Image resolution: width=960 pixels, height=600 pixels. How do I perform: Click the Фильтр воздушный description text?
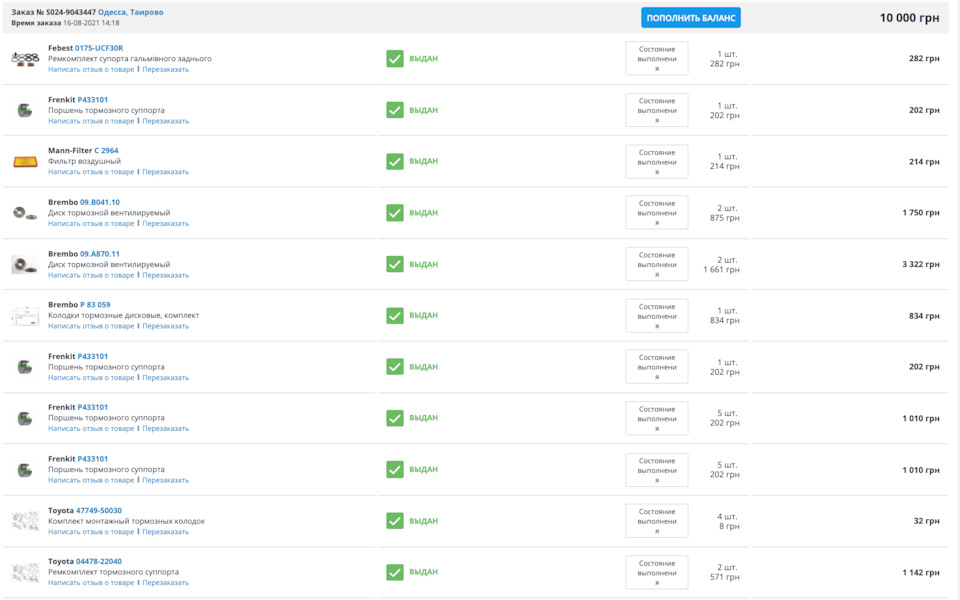tap(84, 162)
